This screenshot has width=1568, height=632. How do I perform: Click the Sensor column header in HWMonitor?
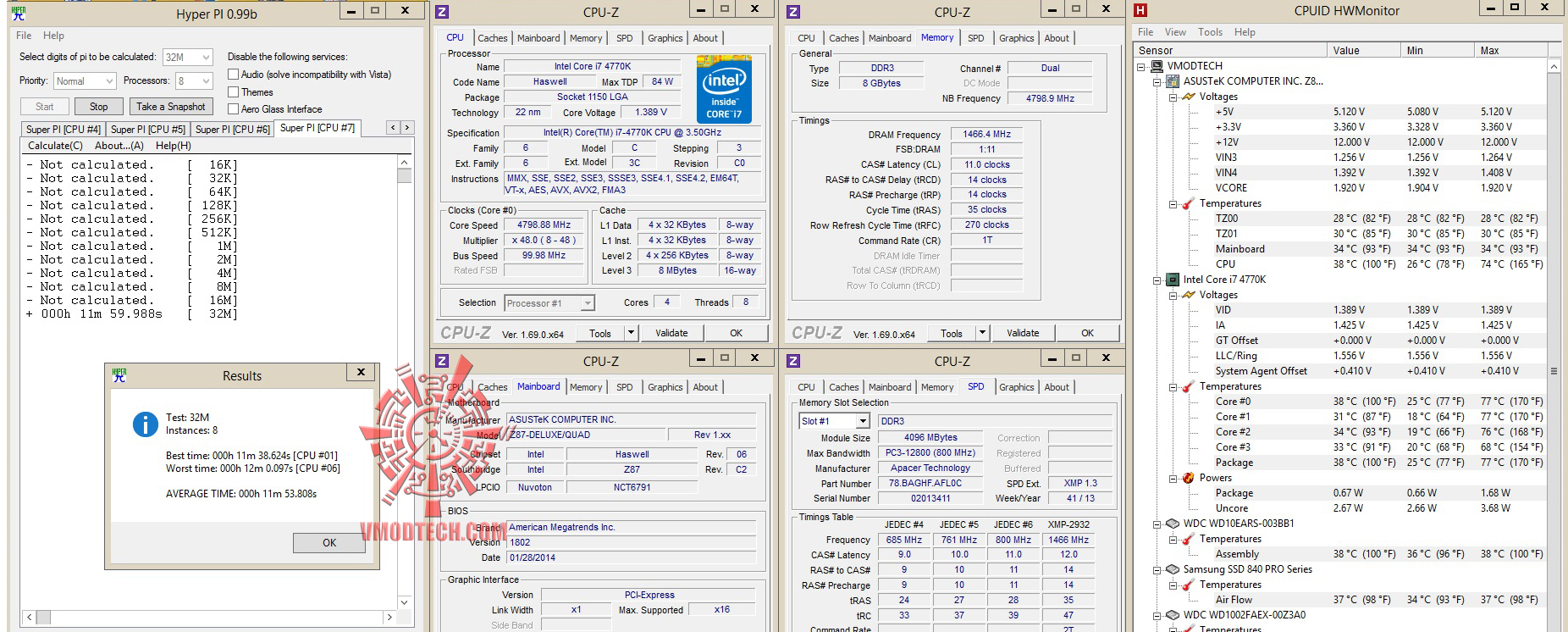tap(1230, 50)
